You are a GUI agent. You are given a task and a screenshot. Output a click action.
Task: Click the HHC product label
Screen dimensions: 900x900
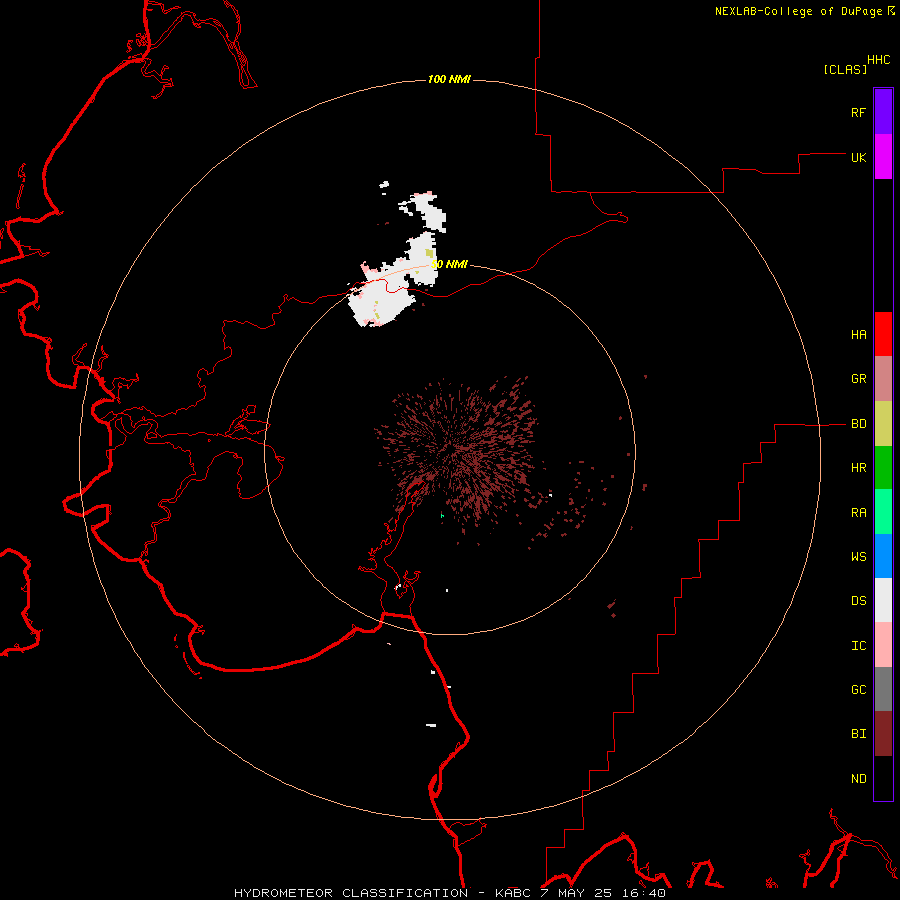(x=878, y=60)
